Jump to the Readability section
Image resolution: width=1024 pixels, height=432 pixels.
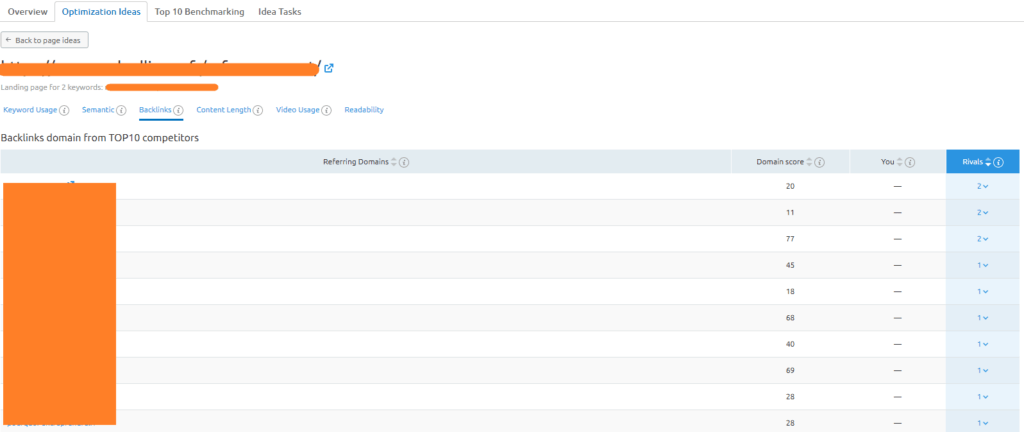click(364, 110)
